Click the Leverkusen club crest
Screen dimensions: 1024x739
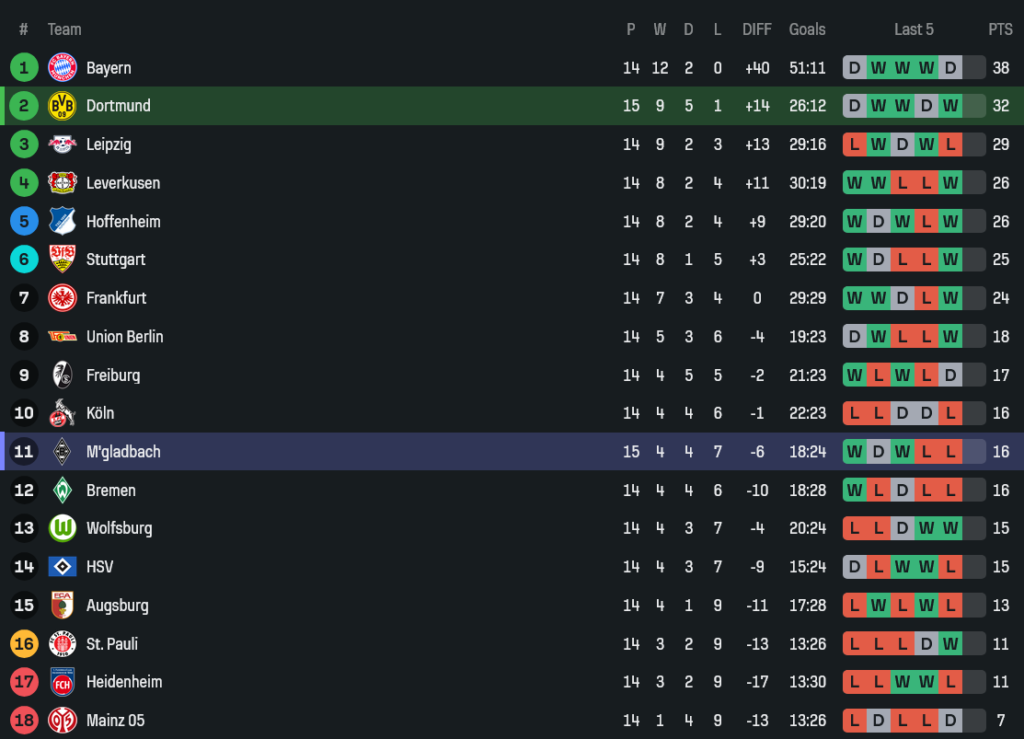(x=62, y=183)
